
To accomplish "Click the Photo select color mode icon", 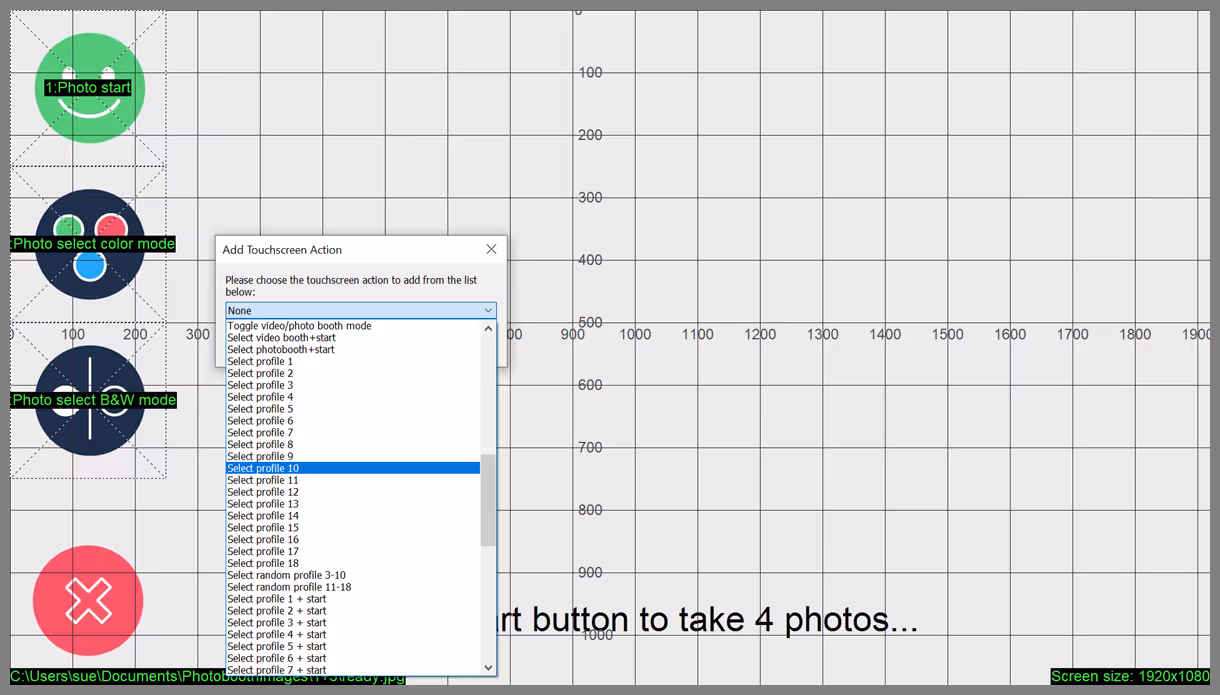I will click(90, 244).
